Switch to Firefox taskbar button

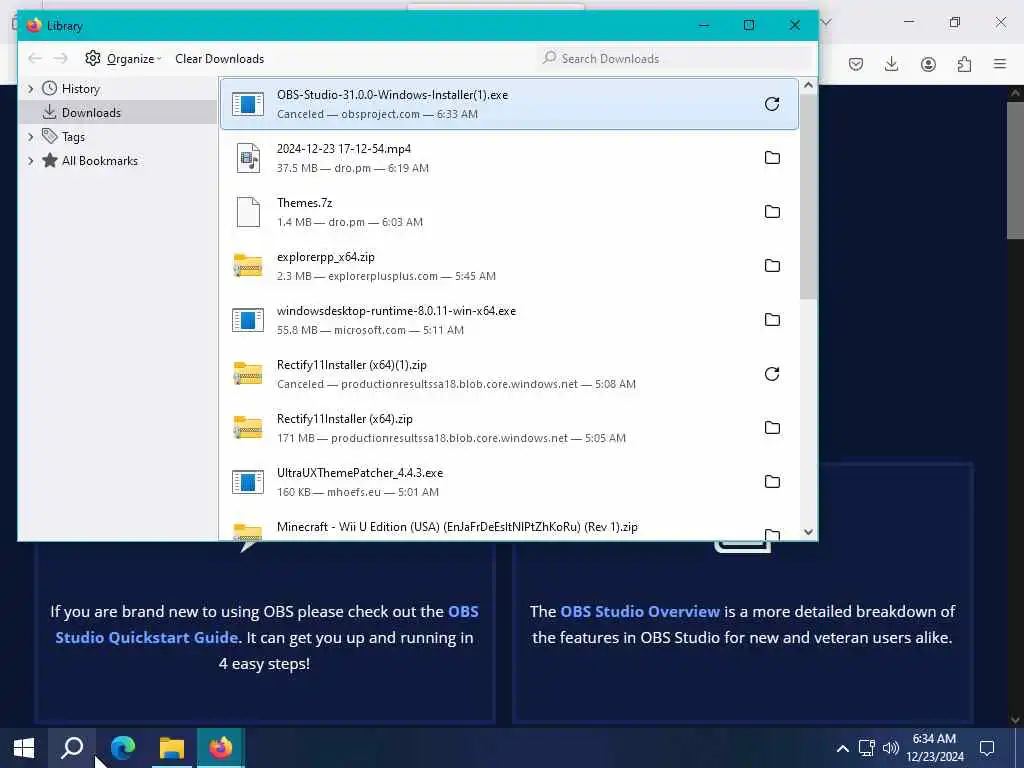[x=221, y=748]
